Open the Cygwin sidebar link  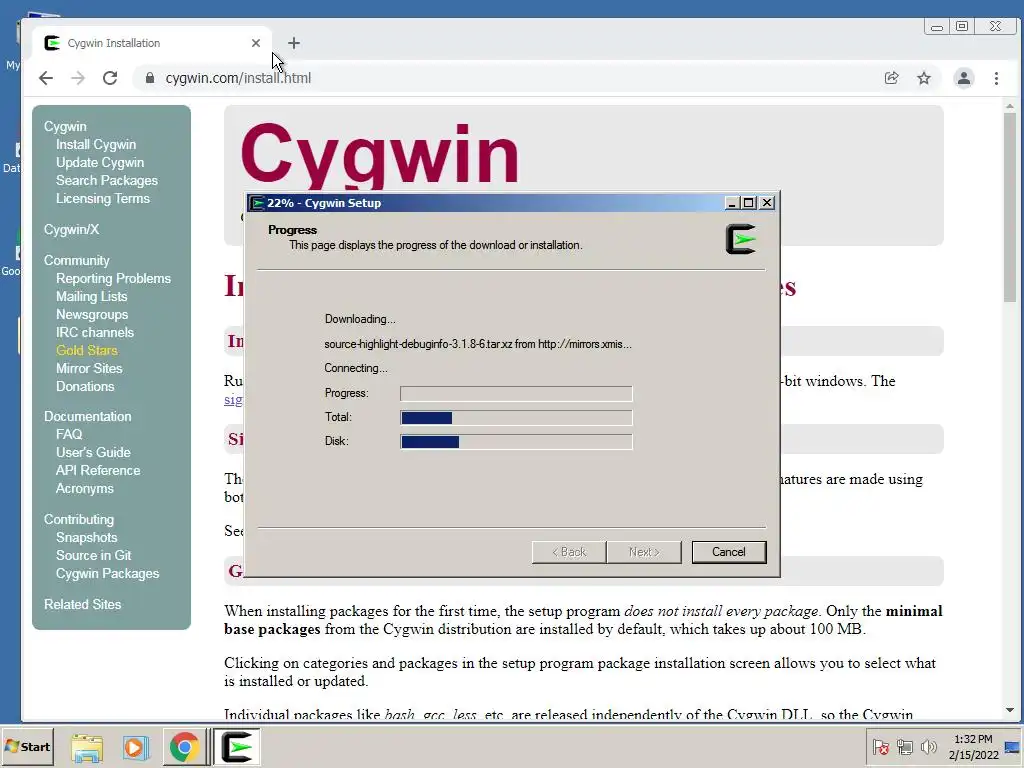(65, 127)
